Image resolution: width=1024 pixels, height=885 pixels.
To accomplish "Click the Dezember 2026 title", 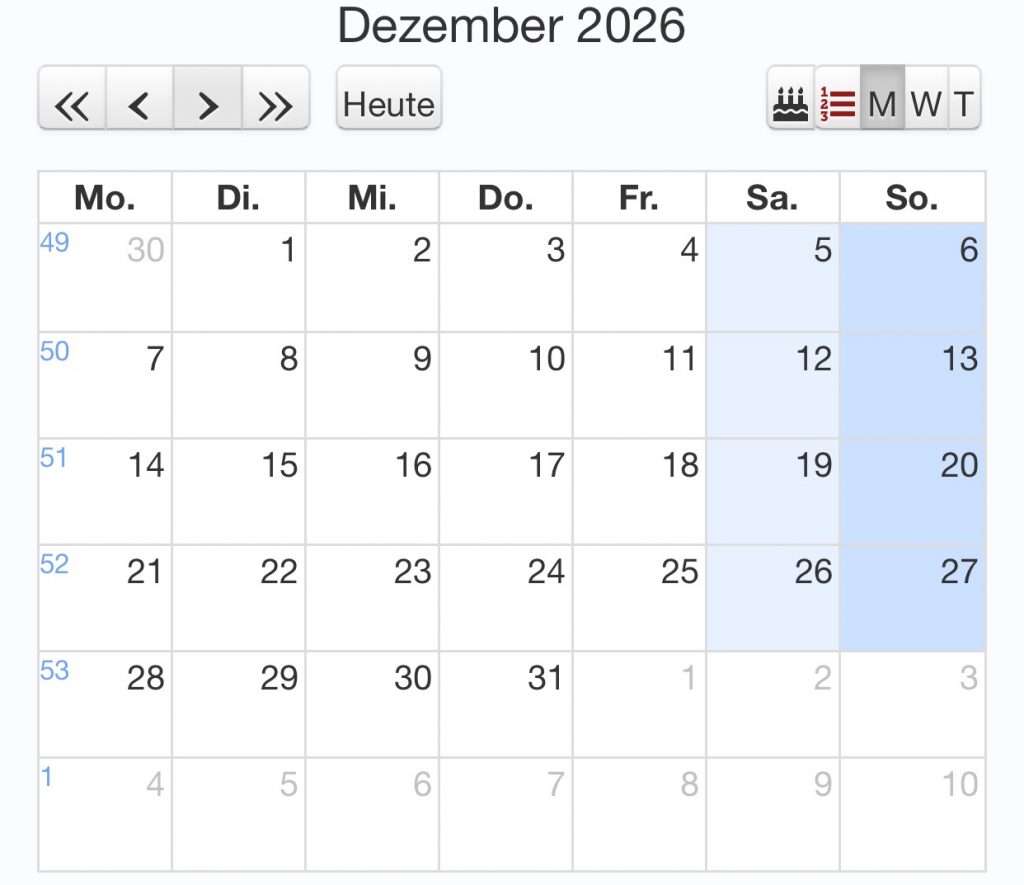I will pos(511,27).
